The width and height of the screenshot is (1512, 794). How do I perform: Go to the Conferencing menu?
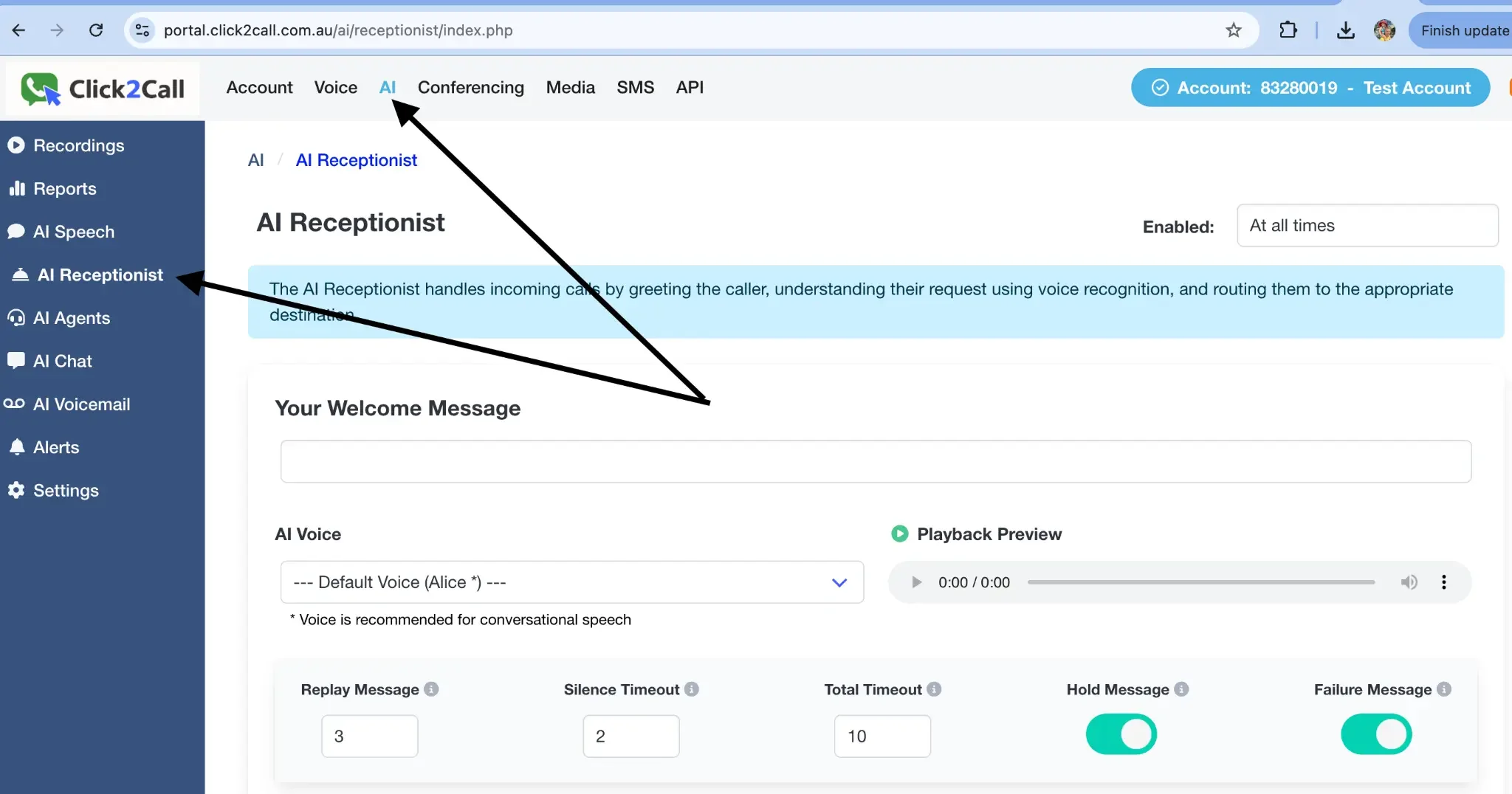pos(470,87)
